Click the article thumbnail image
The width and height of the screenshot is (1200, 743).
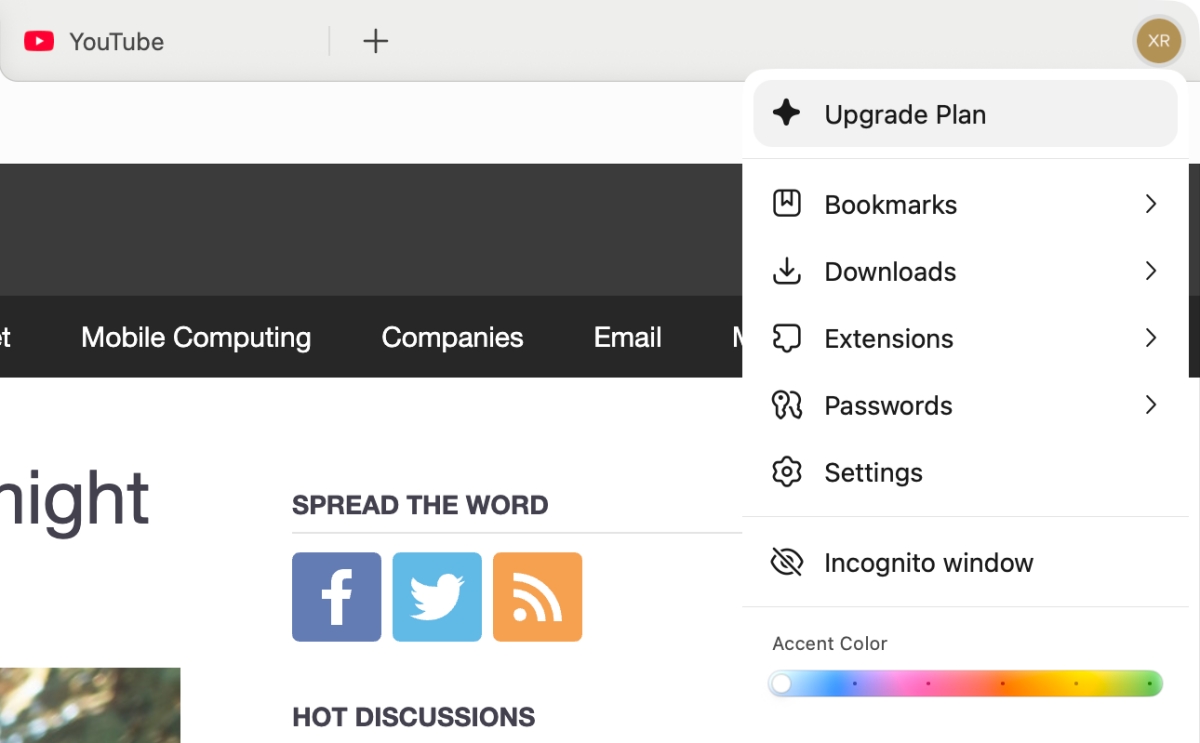click(x=90, y=705)
